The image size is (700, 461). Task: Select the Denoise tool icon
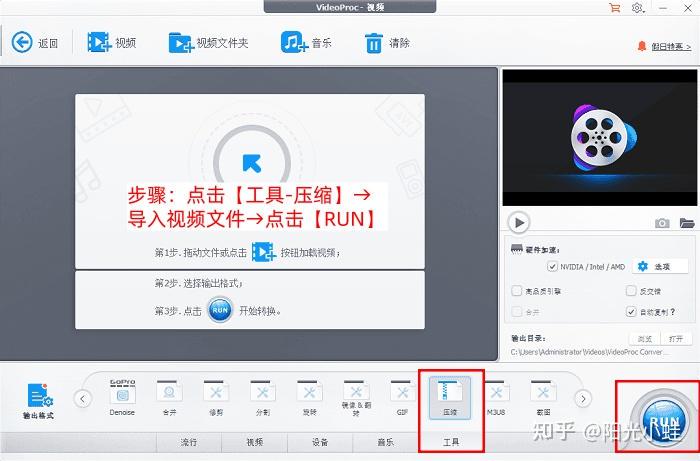(122, 393)
